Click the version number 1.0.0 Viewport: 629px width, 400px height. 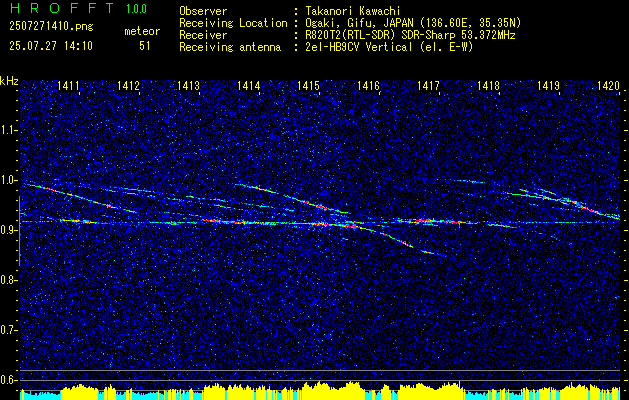click(136, 9)
